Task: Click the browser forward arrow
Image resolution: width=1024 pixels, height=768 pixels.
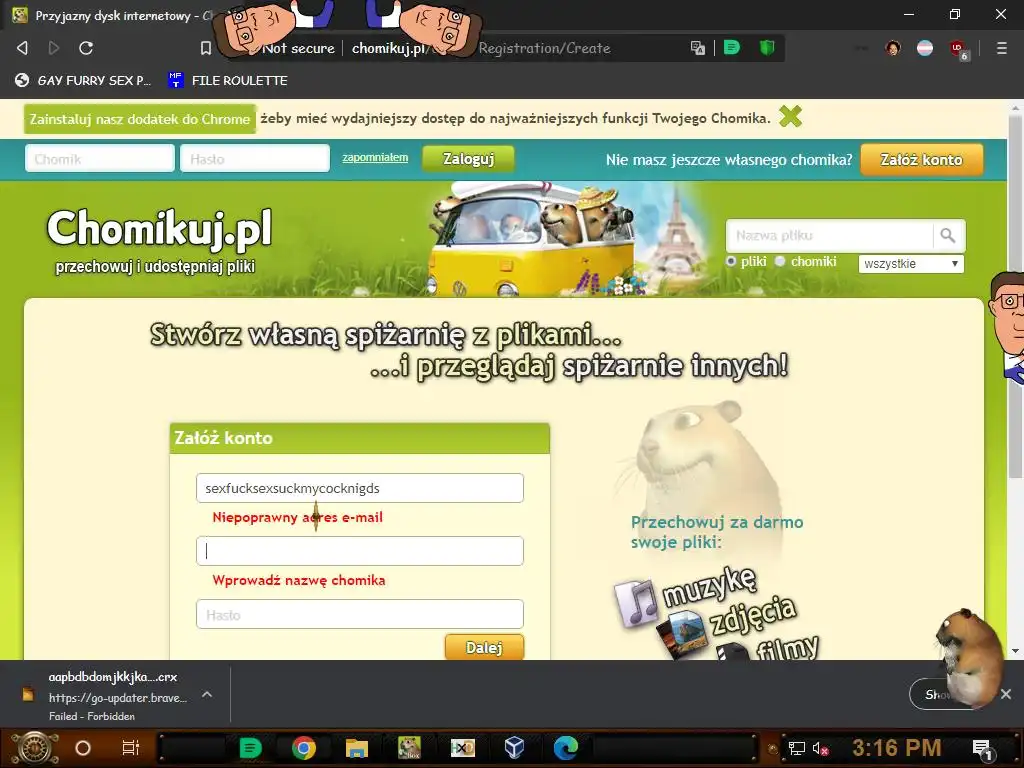Action: tap(54, 48)
